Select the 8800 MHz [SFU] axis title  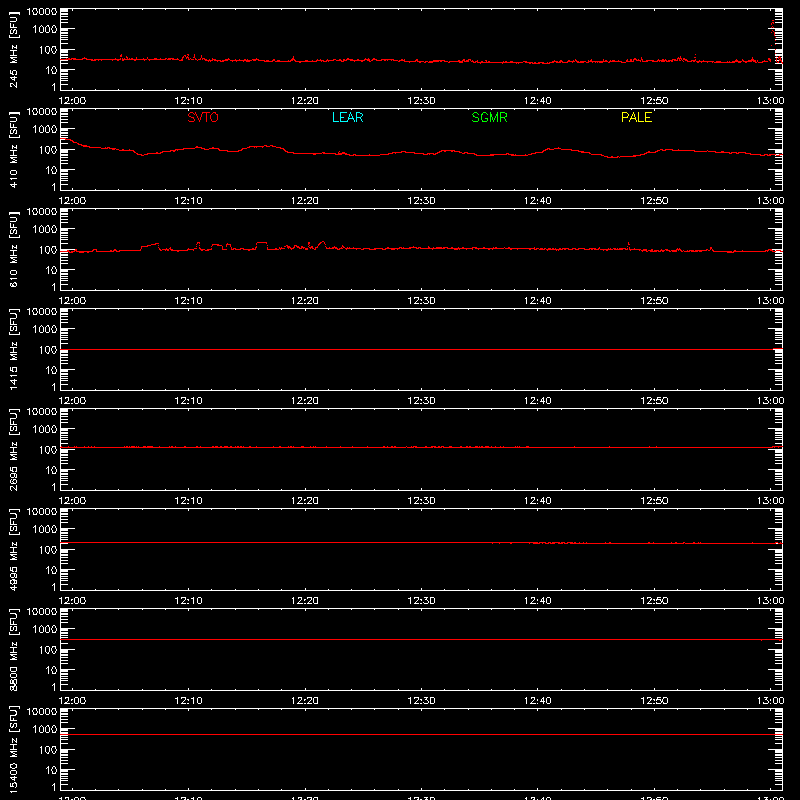click(13, 649)
